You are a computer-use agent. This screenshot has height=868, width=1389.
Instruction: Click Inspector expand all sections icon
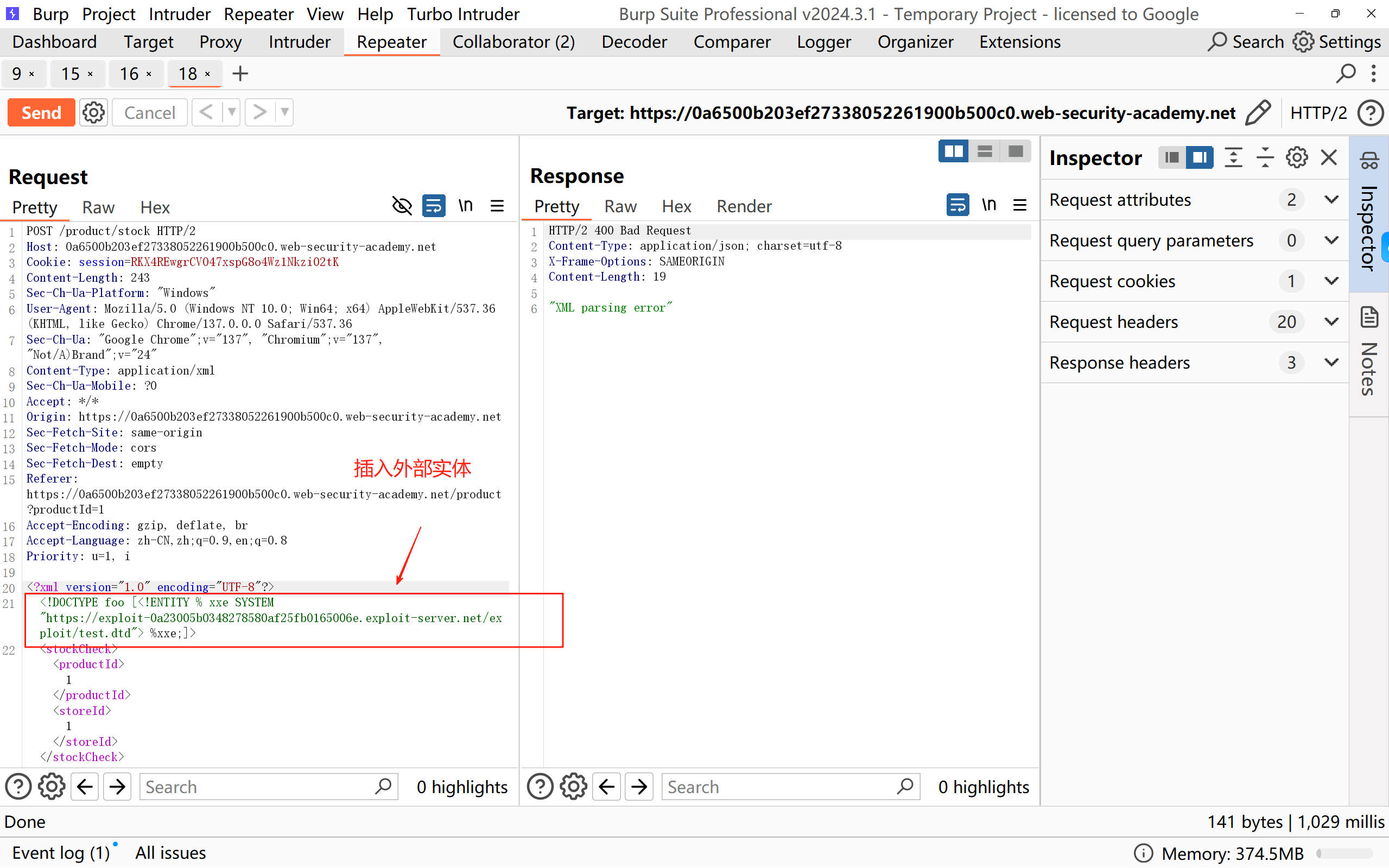click(1233, 157)
